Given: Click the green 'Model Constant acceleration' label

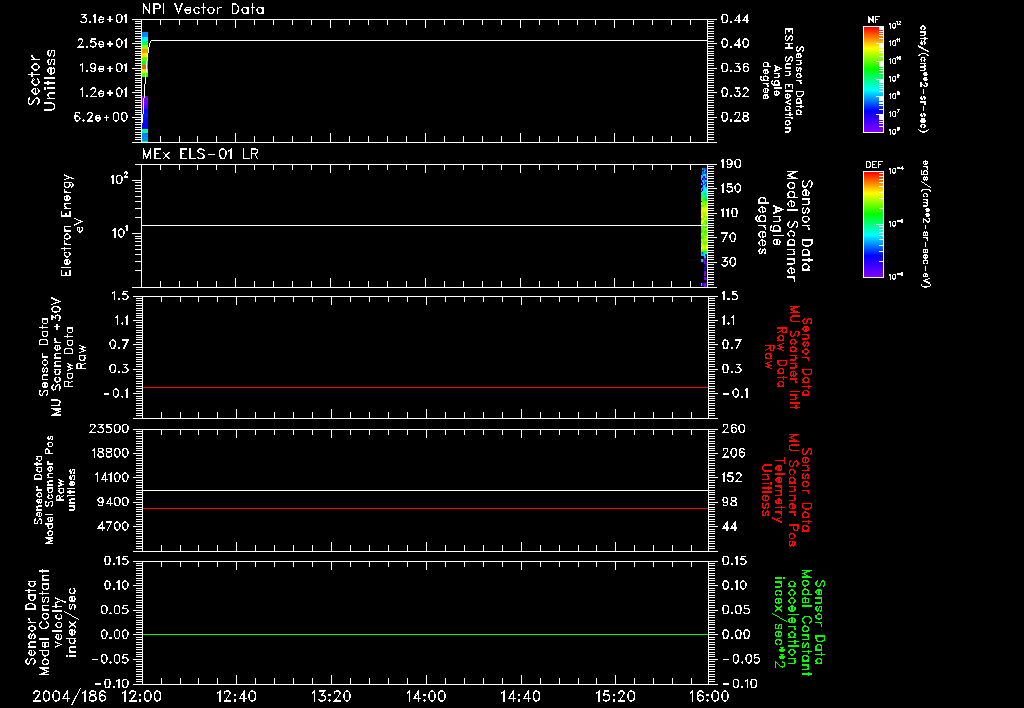Looking at the screenshot, I should pos(799,622).
